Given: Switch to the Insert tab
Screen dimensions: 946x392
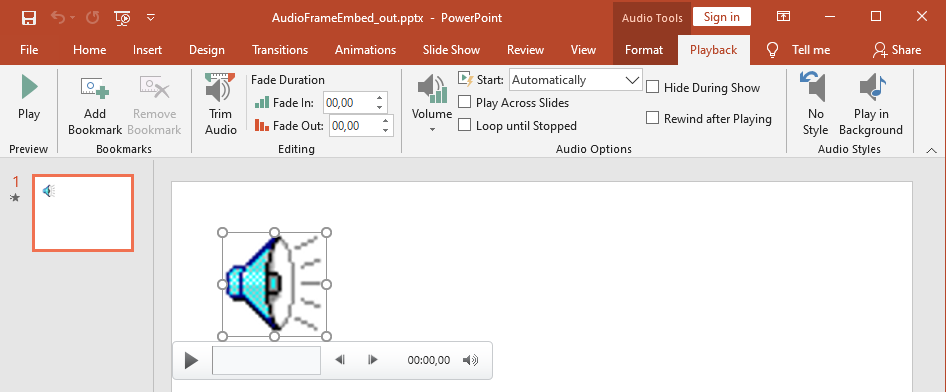Looking at the screenshot, I should click(x=147, y=50).
